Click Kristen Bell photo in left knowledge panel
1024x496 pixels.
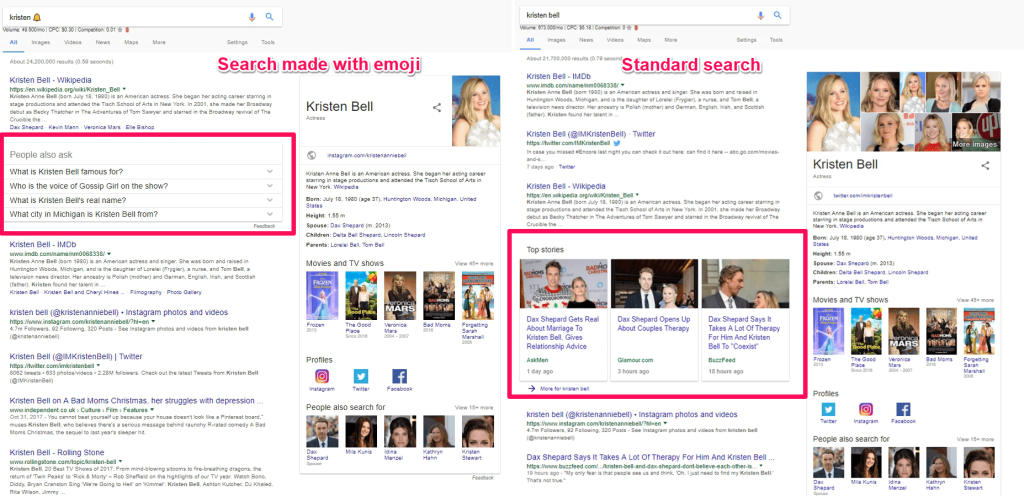click(x=476, y=110)
